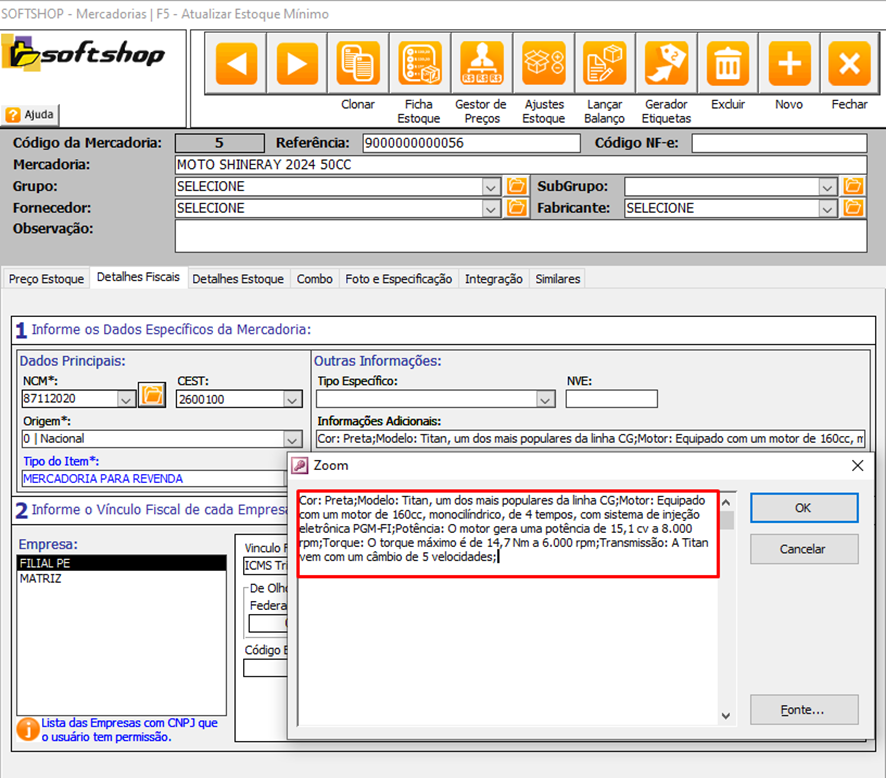886x778 pixels.
Task: Open the Origem dropdown list
Action: point(292,439)
